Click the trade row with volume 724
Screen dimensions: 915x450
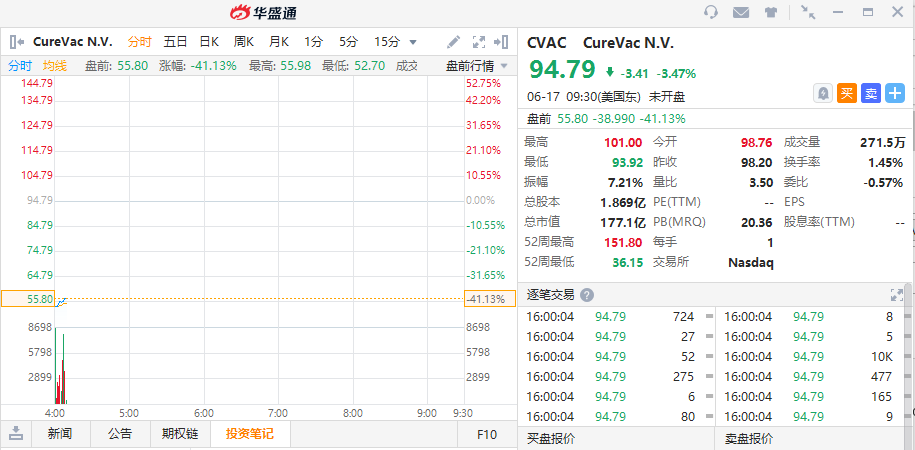616,317
